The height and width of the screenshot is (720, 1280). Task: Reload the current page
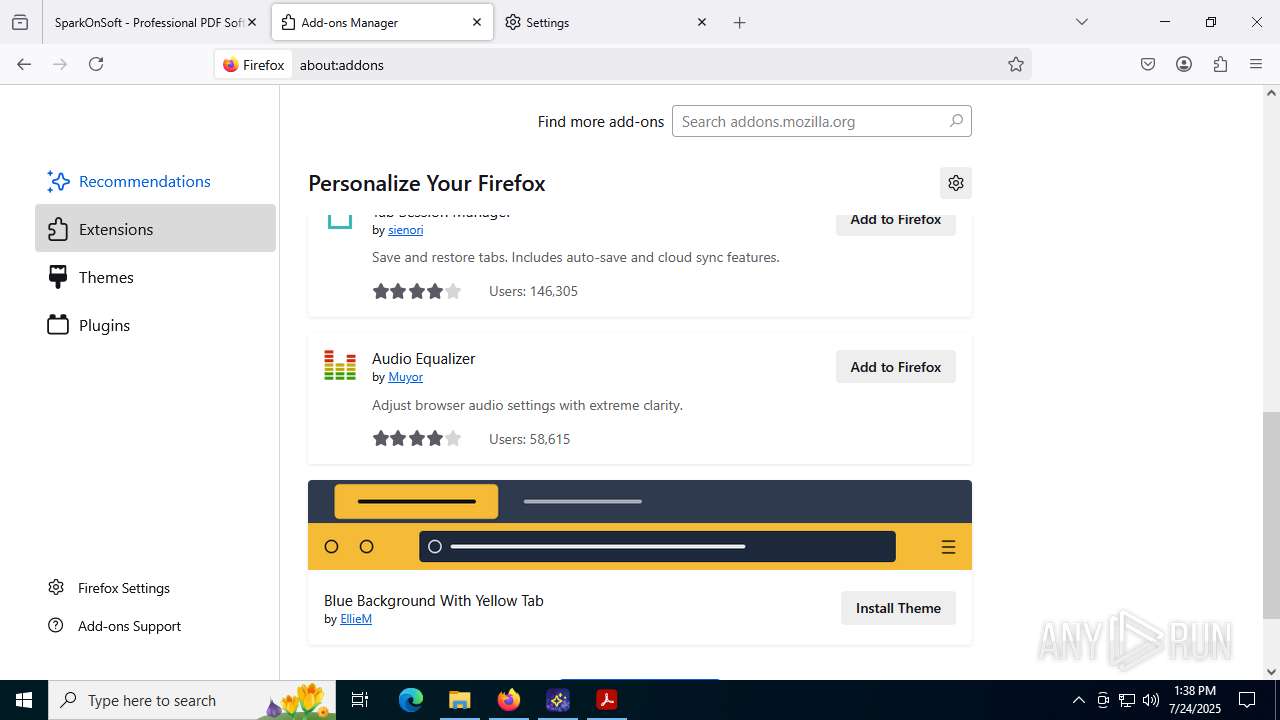coord(96,64)
